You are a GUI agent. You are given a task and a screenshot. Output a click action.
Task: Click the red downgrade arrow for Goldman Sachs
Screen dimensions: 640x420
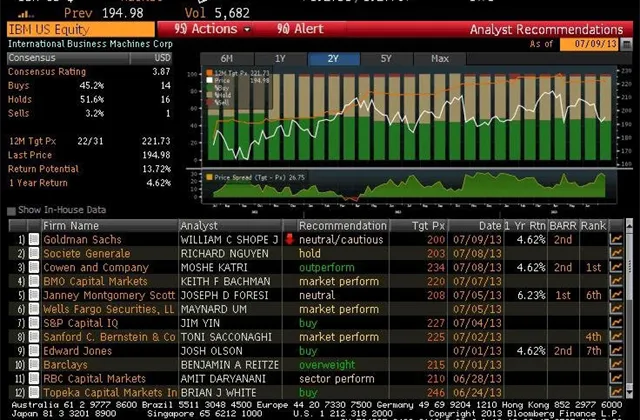click(290, 240)
